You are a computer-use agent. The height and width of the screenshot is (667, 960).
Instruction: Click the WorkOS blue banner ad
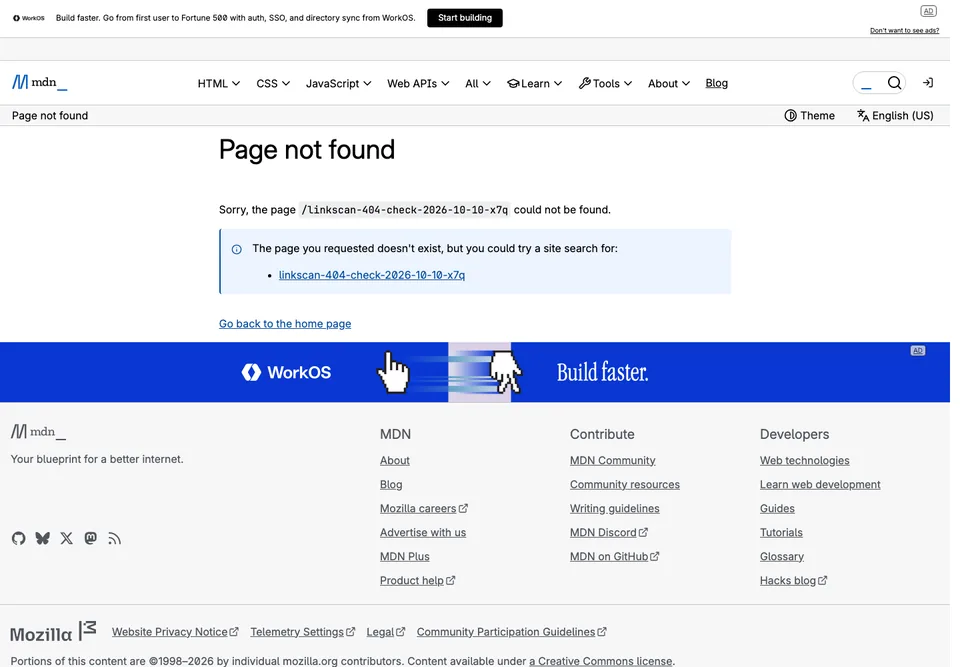(474, 372)
